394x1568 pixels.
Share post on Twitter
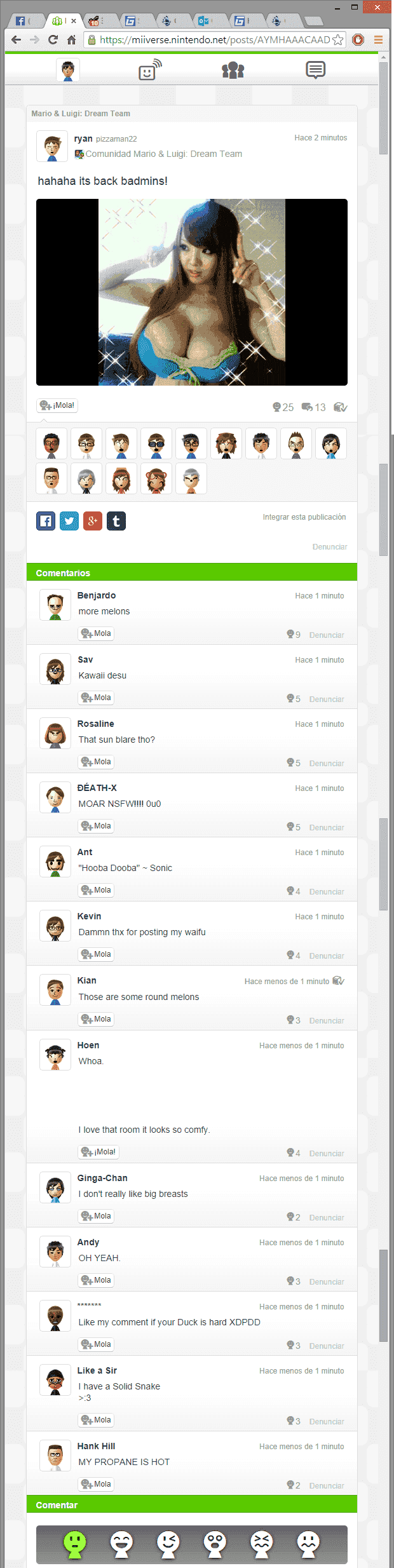[x=69, y=521]
